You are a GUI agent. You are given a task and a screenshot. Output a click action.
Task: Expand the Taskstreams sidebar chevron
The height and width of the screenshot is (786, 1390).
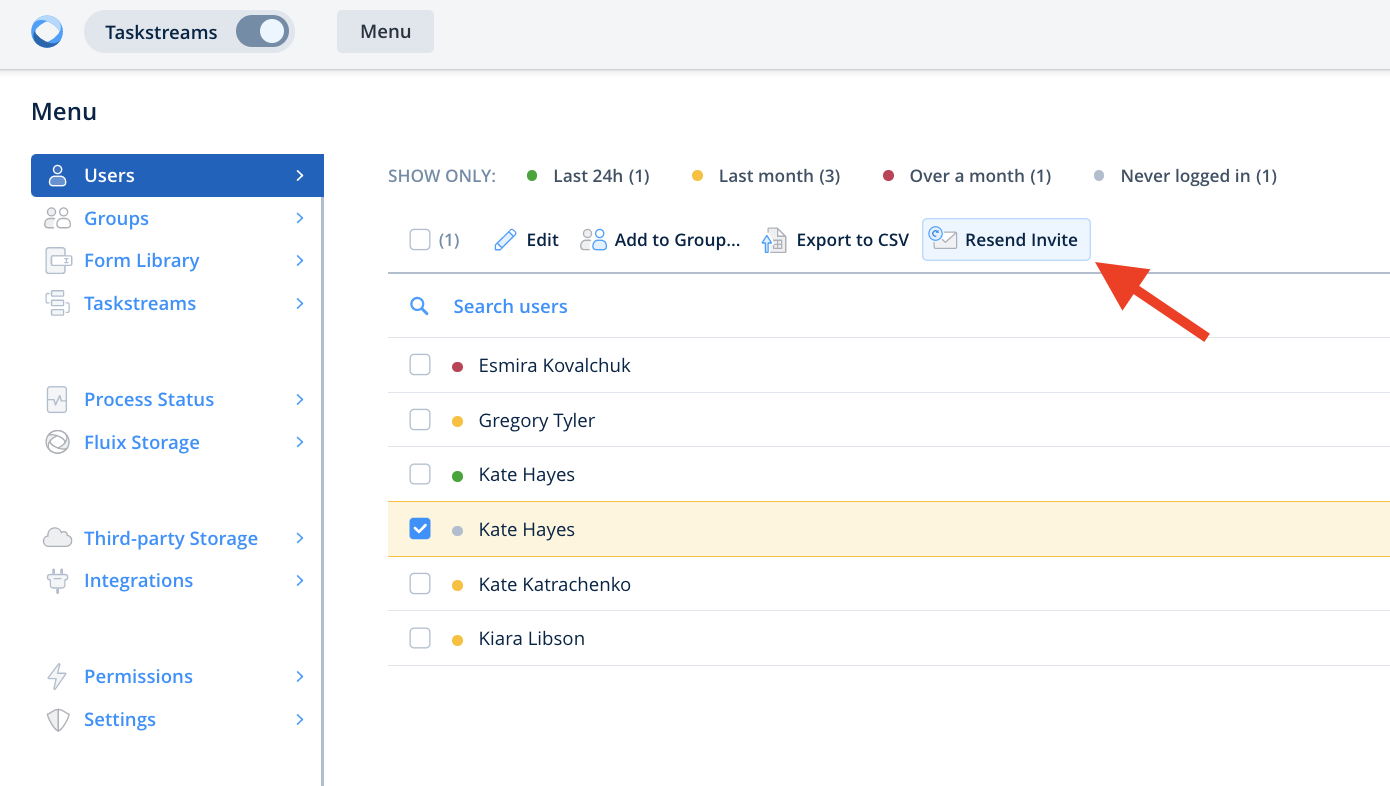(x=299, y=304)
